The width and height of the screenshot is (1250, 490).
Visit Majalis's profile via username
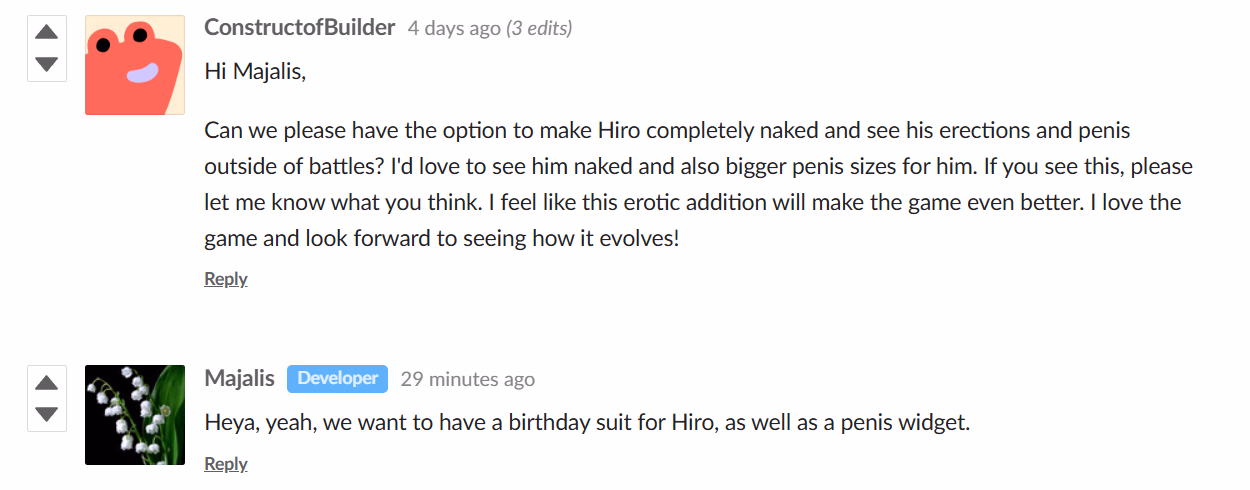click(239, 378)
